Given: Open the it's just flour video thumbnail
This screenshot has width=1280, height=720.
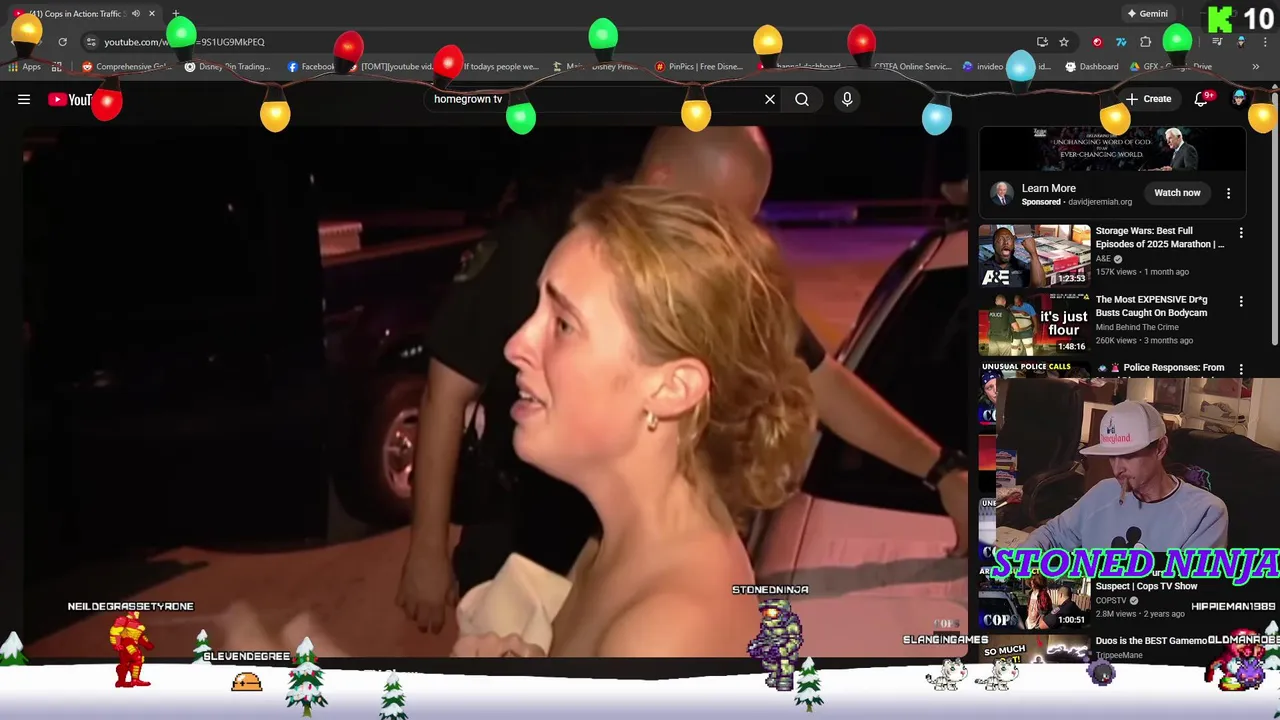Looking at the screenshot, I should (x=1034, y=324).
